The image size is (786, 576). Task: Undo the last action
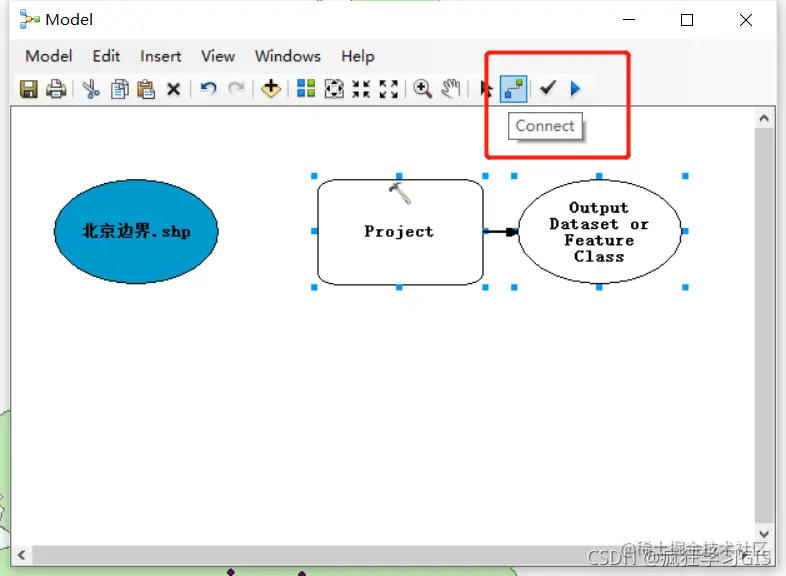(x=208, y=89)
